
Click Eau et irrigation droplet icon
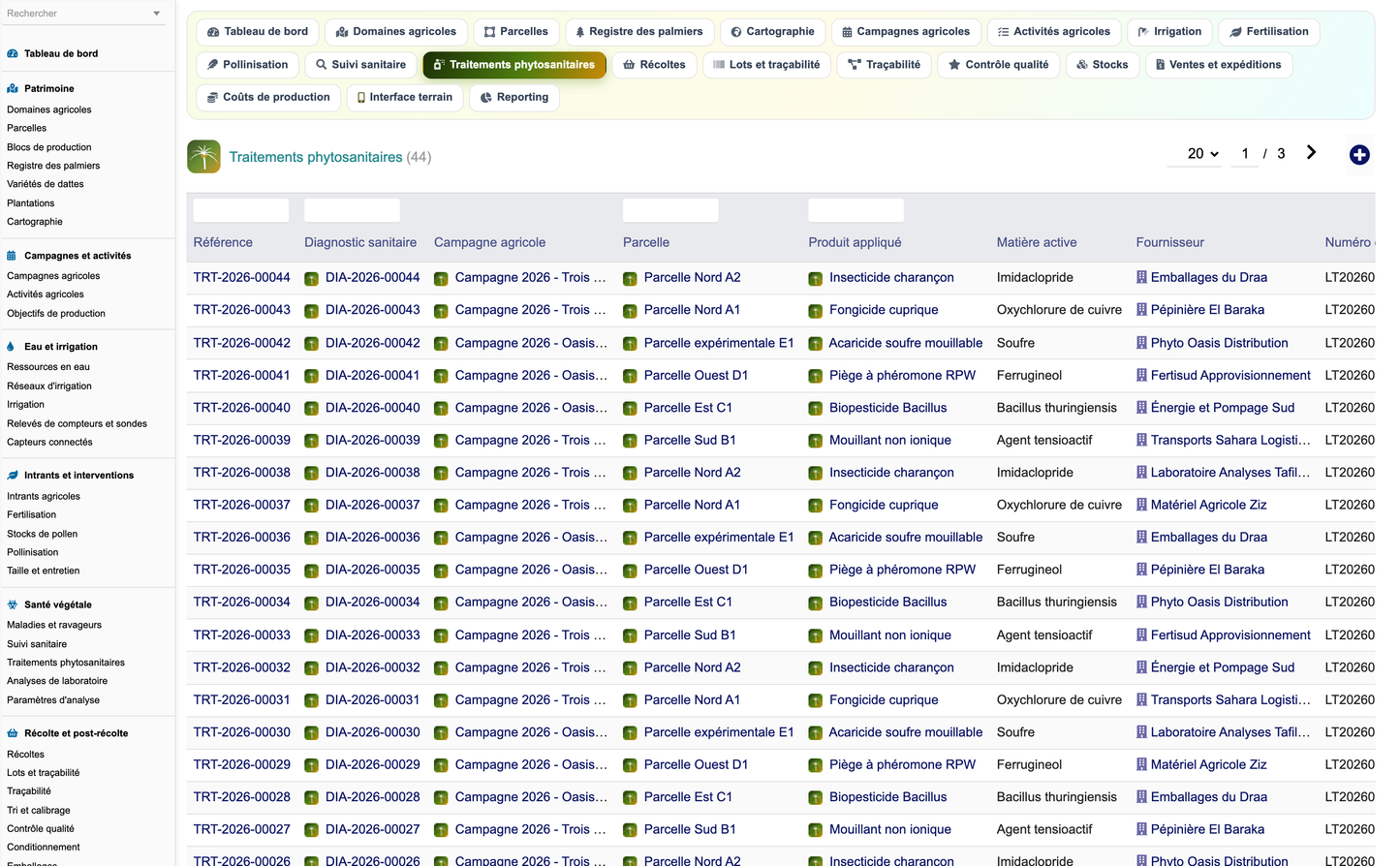coord(12,347)
